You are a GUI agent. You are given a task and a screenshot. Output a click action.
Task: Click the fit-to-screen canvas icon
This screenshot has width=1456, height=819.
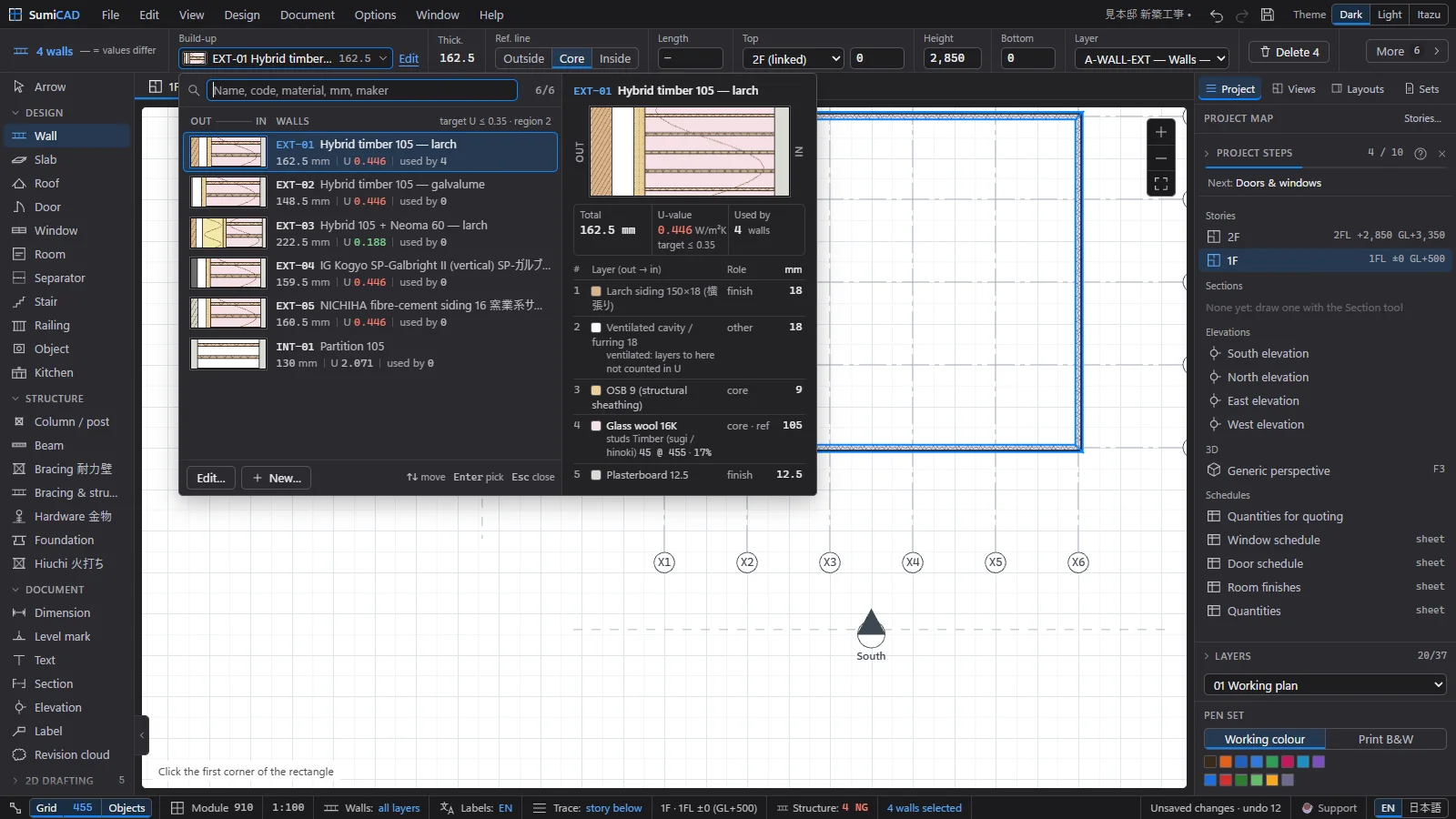[1161, 183]
